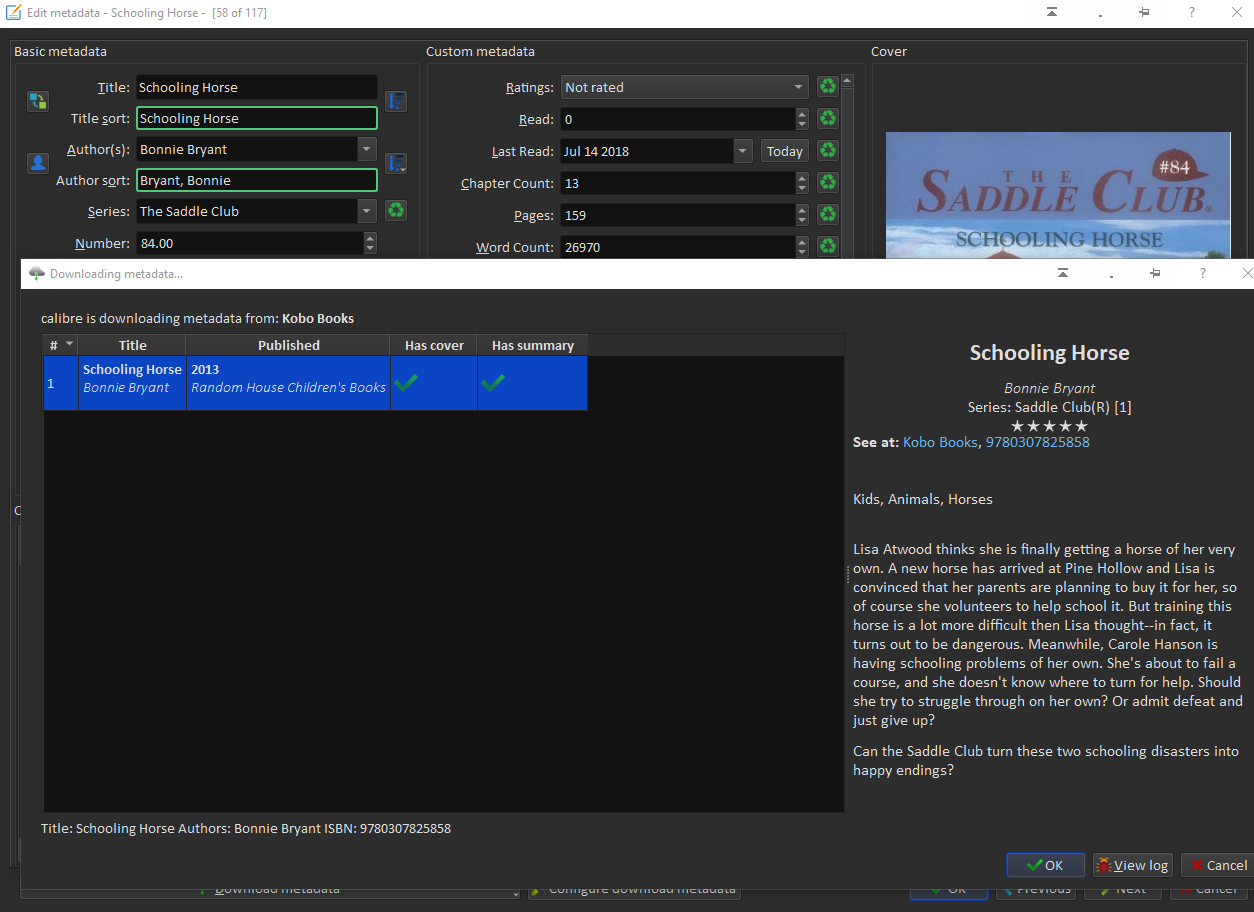Auto-generate title sort from title
The height and width of the screenshot is (912, 1254).
(x=396, y=101)
